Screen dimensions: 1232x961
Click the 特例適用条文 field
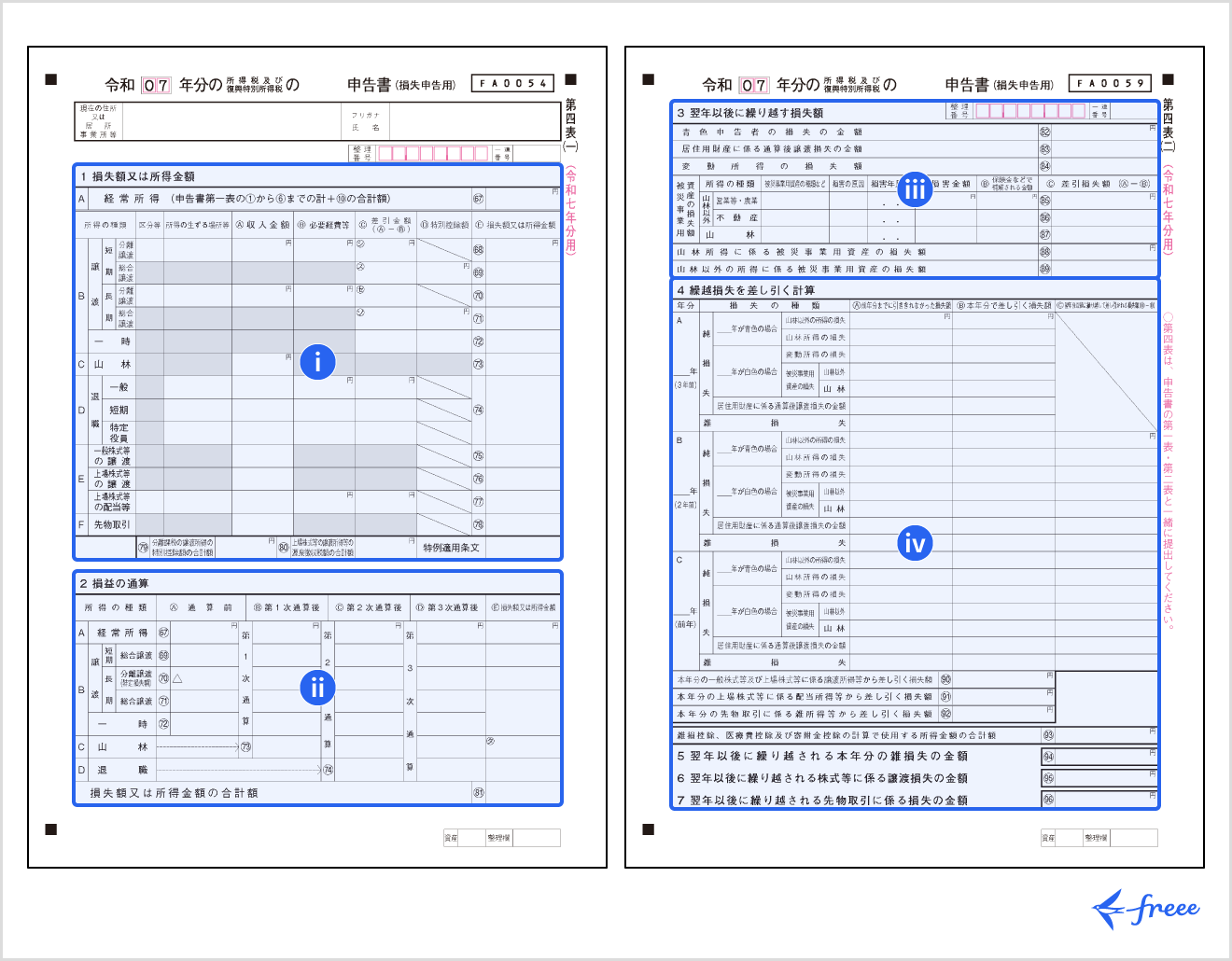[x=451, y=548]
